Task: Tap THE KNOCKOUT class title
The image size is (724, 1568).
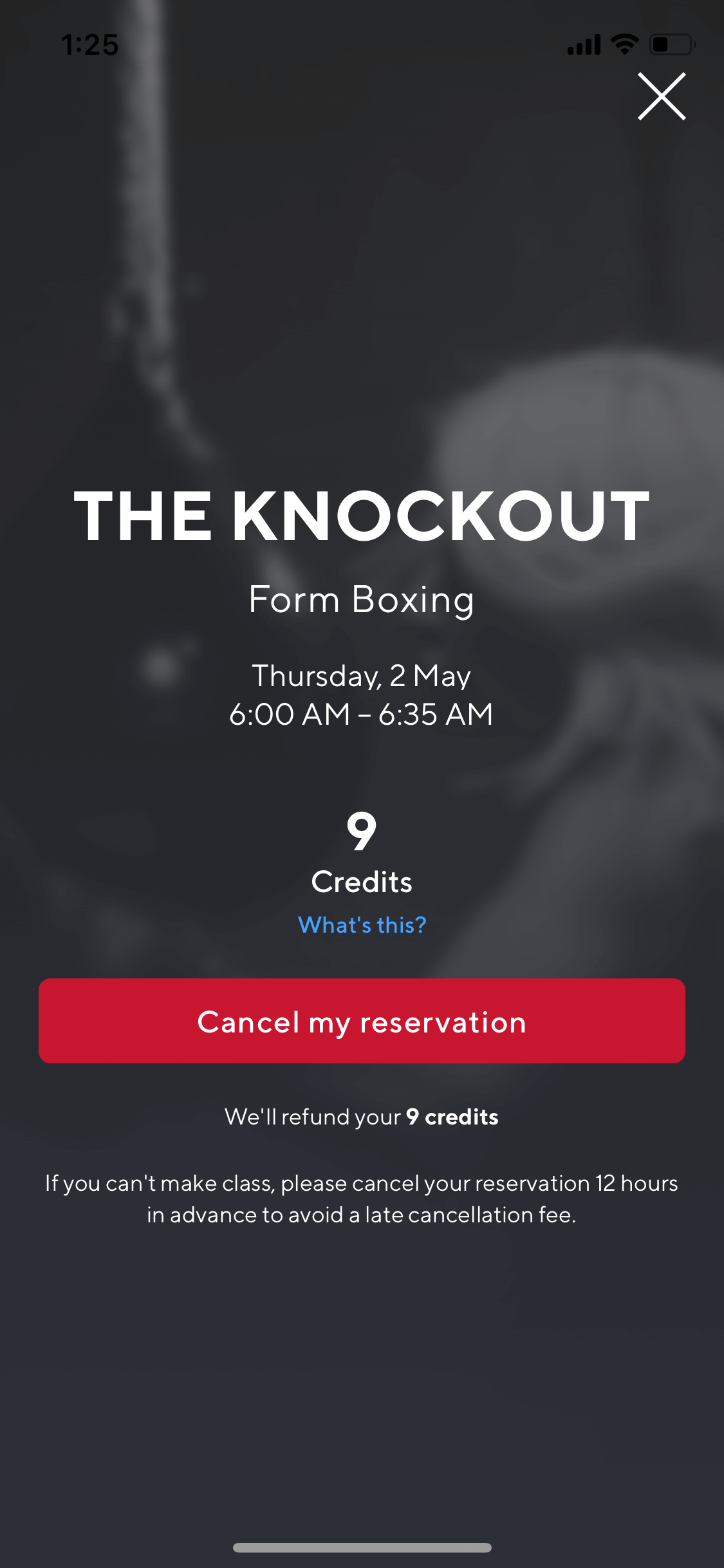Action: (x=362, y=516)
